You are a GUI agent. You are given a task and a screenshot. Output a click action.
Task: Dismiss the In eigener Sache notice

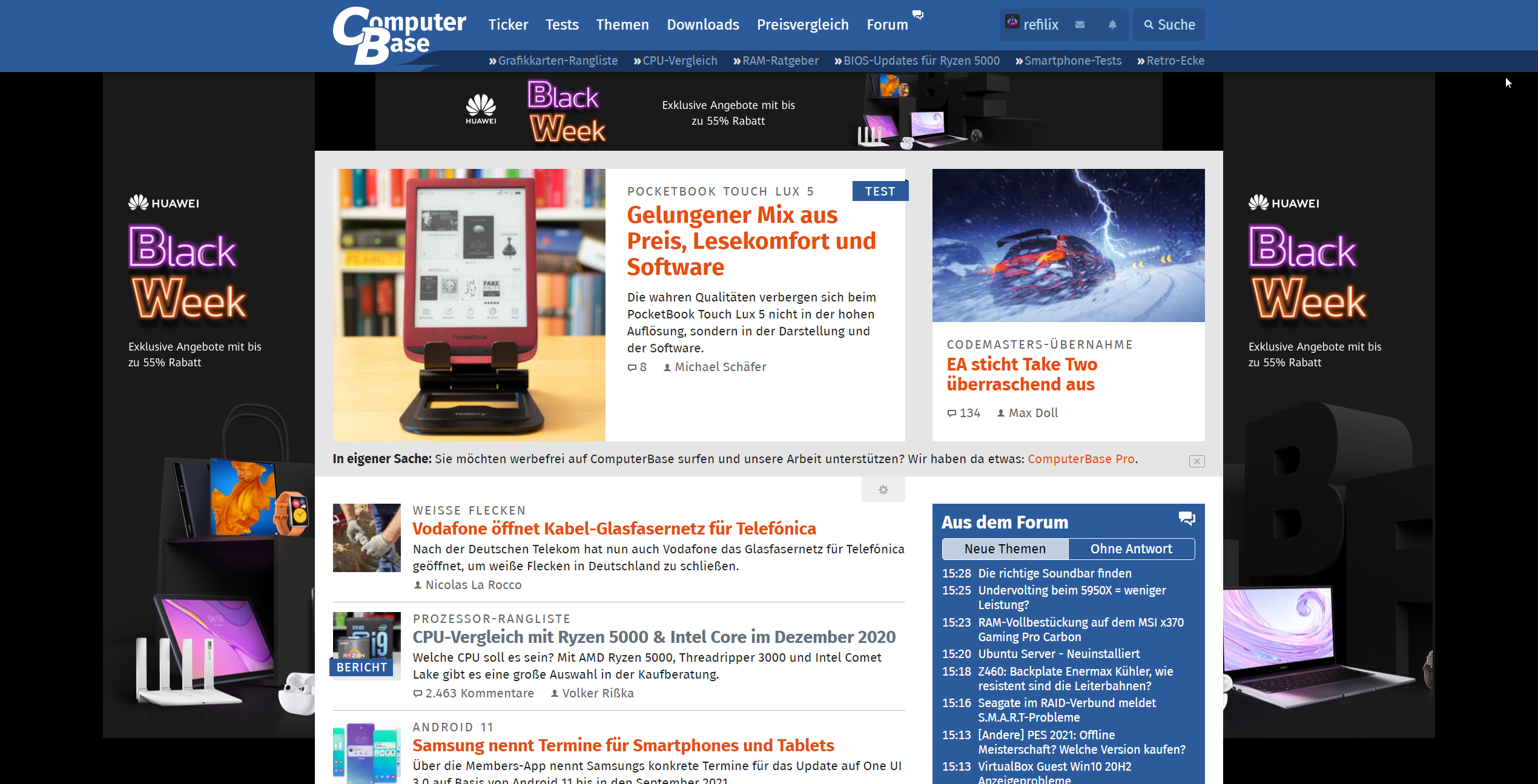pyautogui.click(x=1196, y=461)
